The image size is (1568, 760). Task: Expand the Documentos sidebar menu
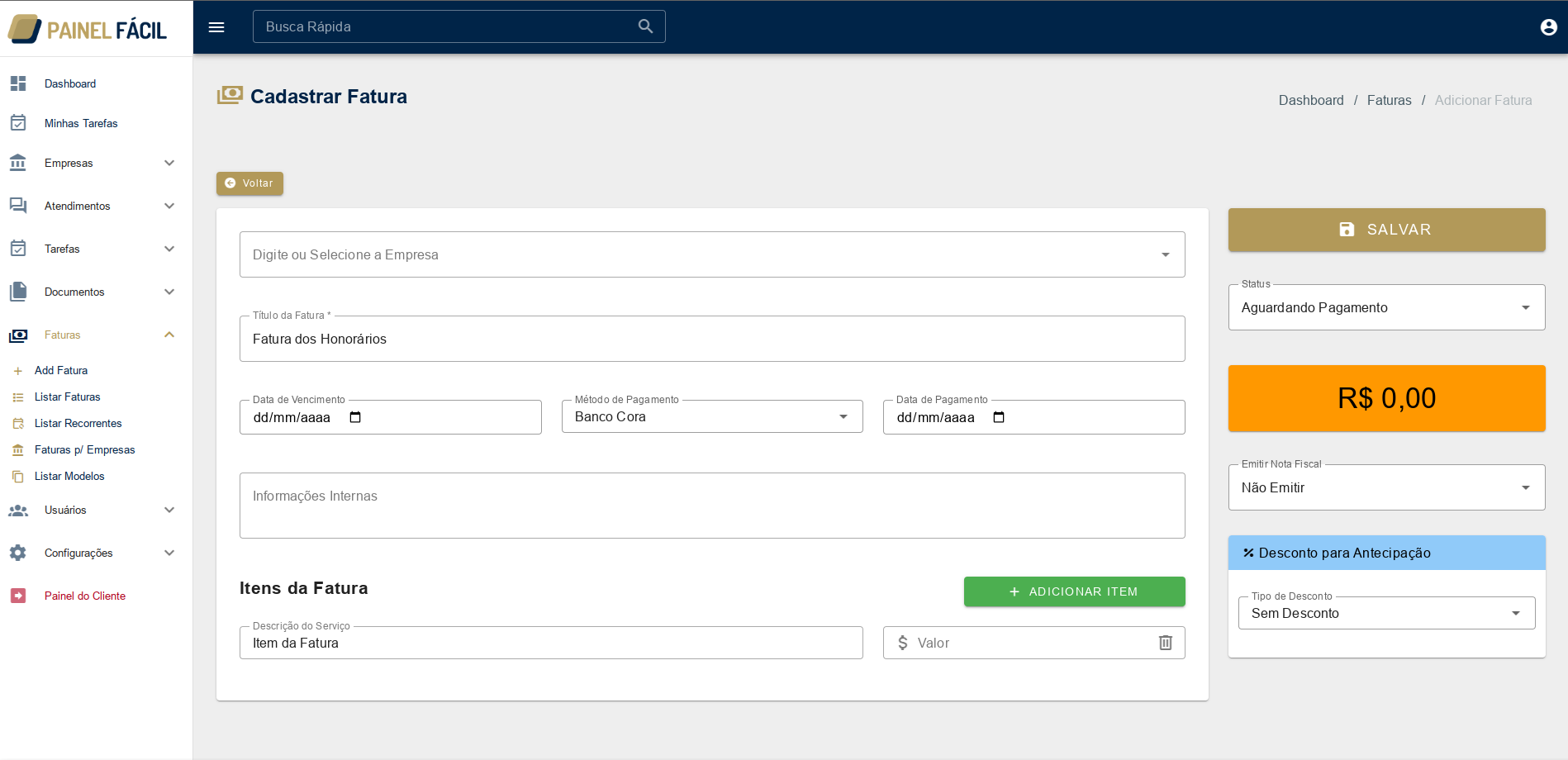coord(169,292)
